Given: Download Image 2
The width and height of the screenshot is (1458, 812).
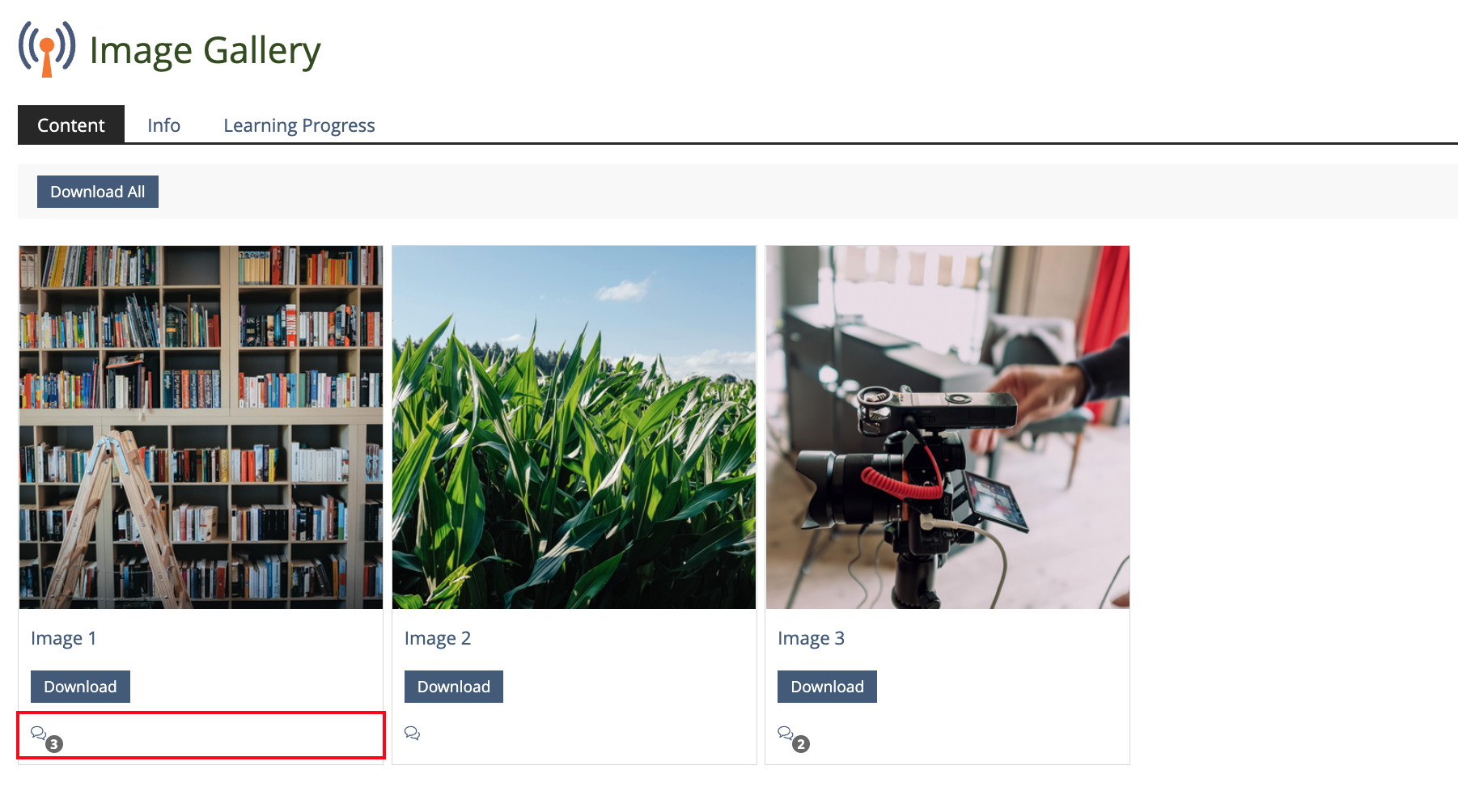Looking at the screenshot, I should [x=454, y=687].
